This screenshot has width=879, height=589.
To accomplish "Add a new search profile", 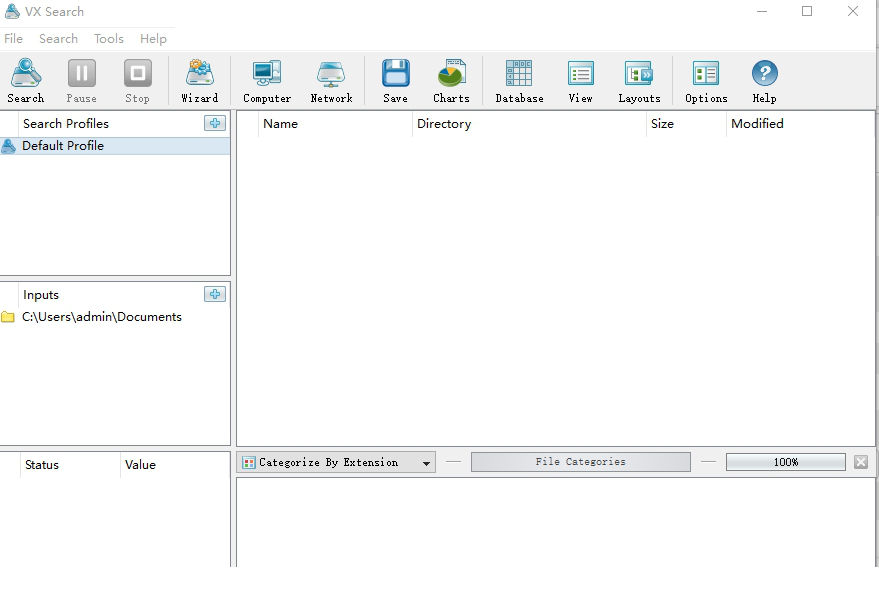I will pos(214,123).
